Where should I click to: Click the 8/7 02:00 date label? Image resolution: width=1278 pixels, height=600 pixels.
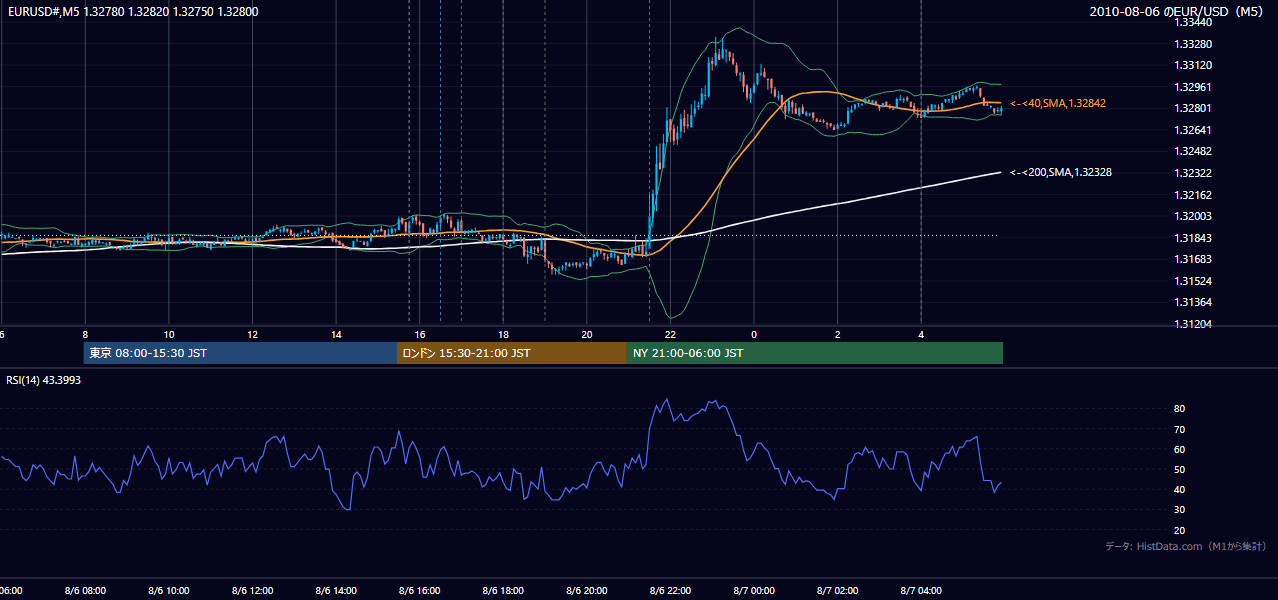coord(838,591)
